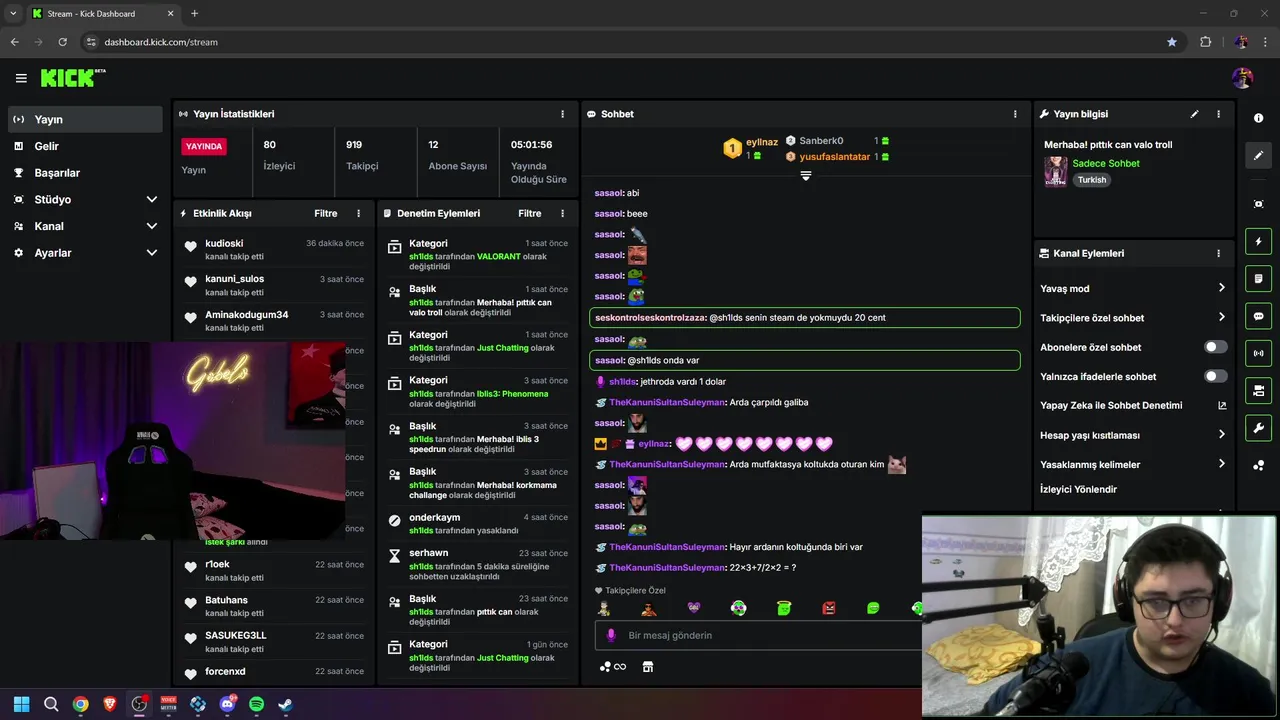Open Yayın İstatistikleri panel options menu
The height and width of the screenshot is (720, 1280).
562,114
